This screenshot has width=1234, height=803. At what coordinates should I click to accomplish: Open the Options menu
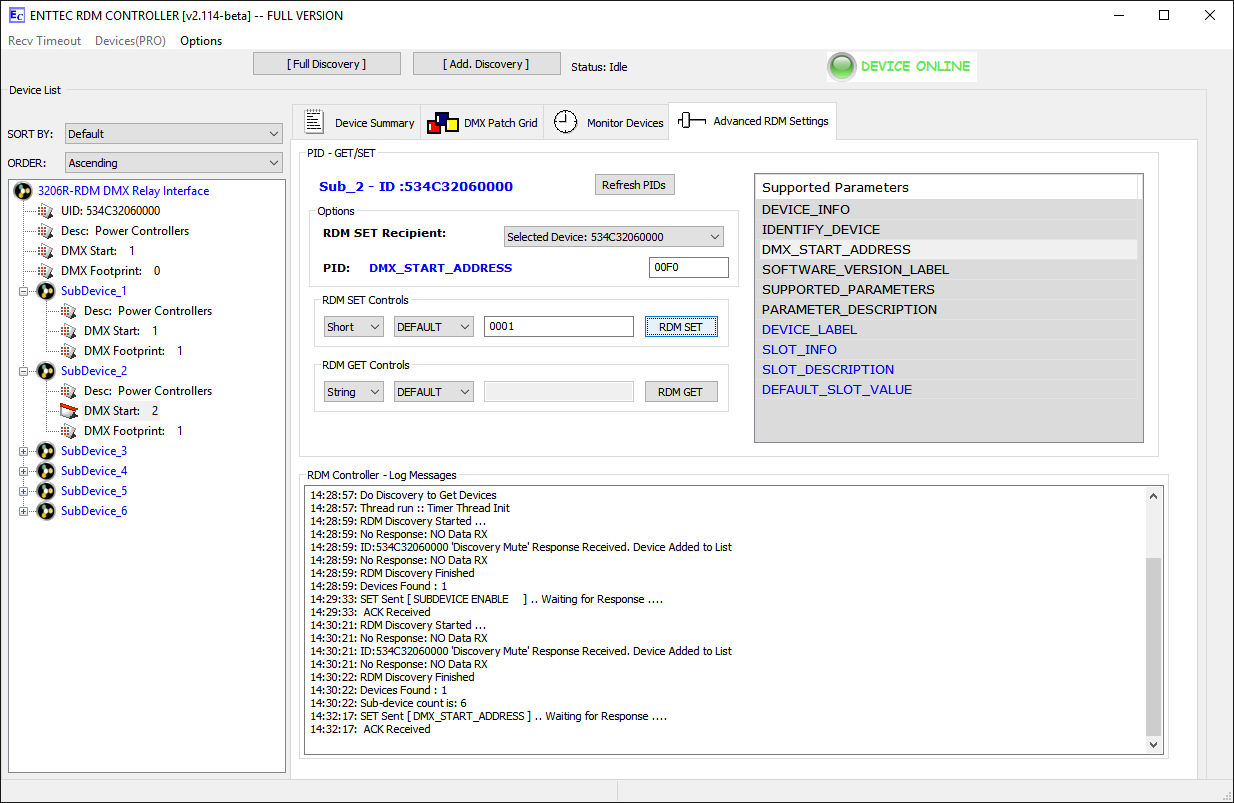(201, 41)
